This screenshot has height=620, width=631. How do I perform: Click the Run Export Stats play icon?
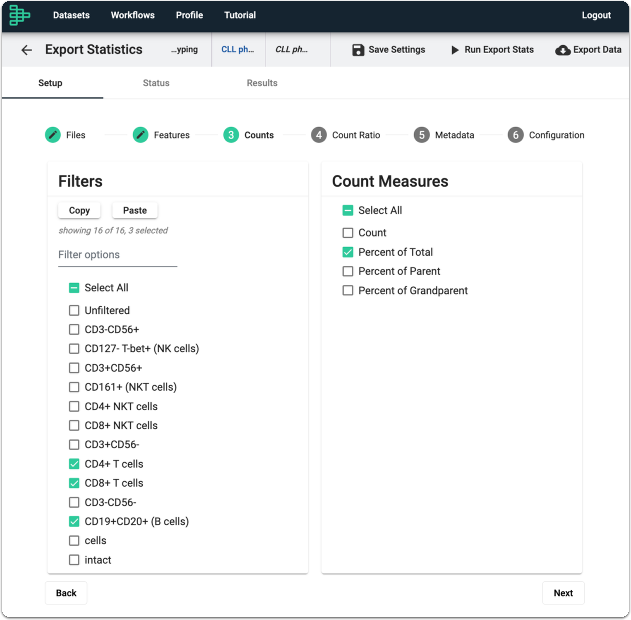tap(455, 50)
